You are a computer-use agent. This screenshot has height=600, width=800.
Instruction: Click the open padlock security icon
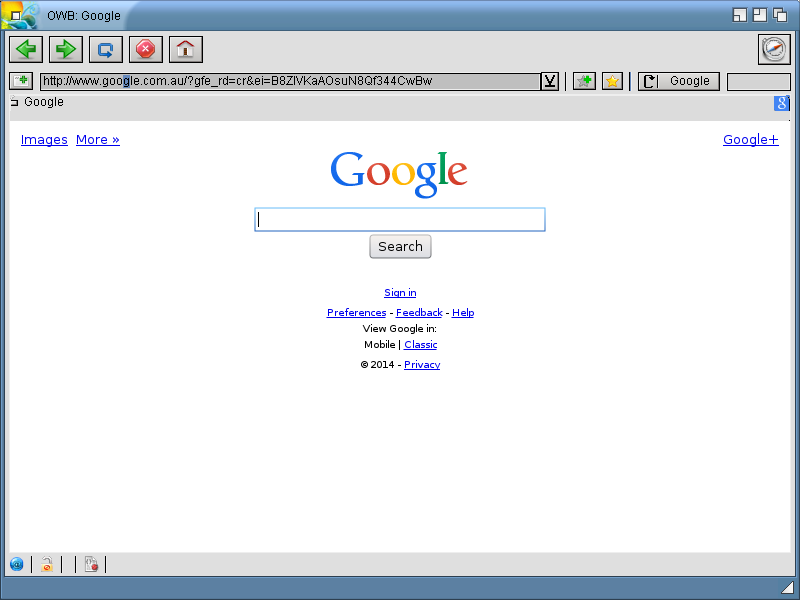tap(47, 564)
